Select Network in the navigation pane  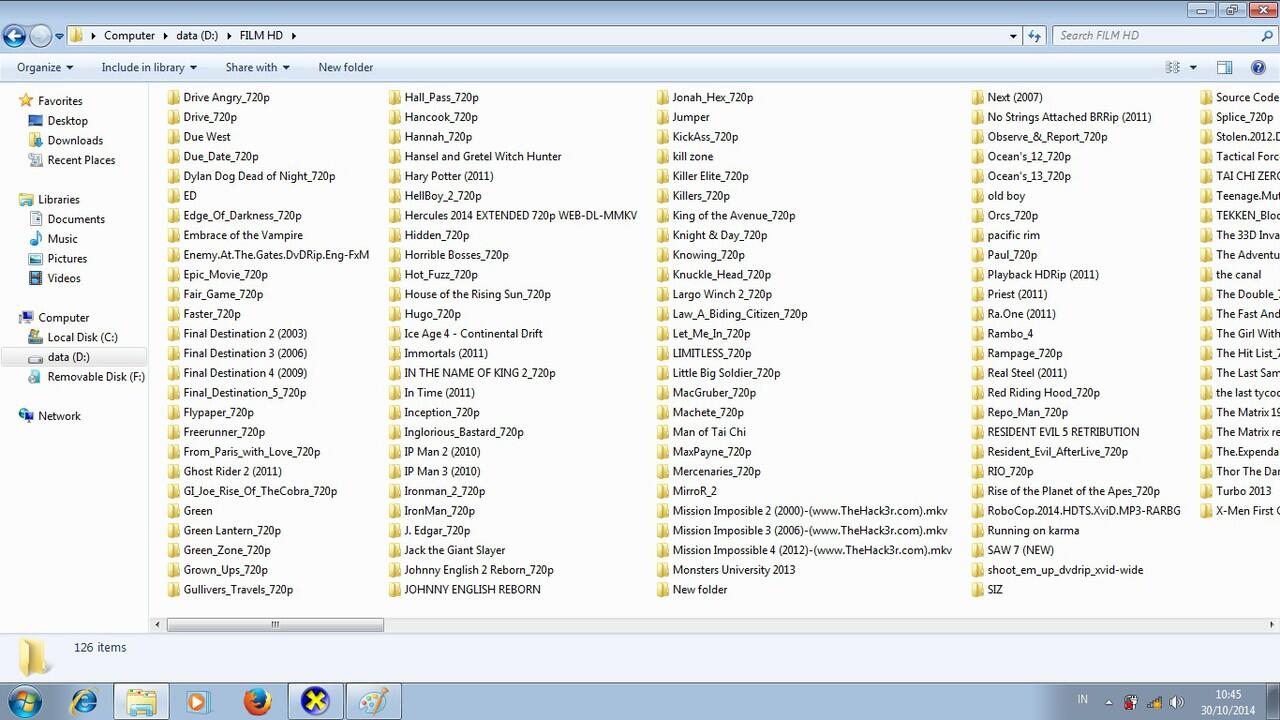[x=59, y=416]
